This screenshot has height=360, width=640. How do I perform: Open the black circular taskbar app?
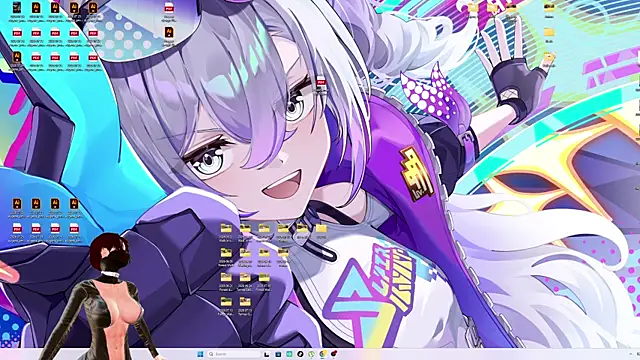300,354
